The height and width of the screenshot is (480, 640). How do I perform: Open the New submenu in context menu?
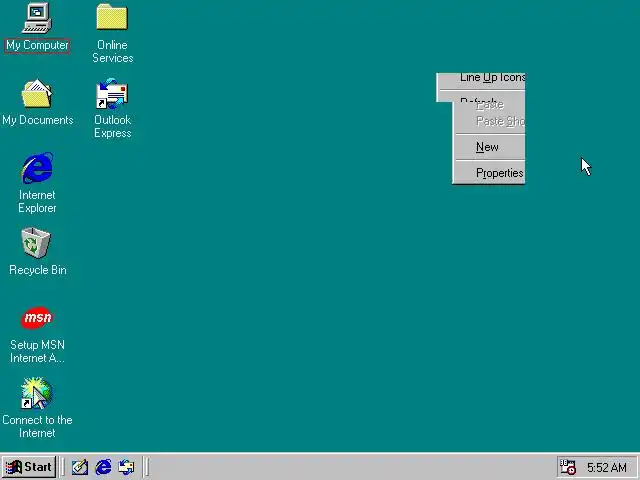click(489, 147)
